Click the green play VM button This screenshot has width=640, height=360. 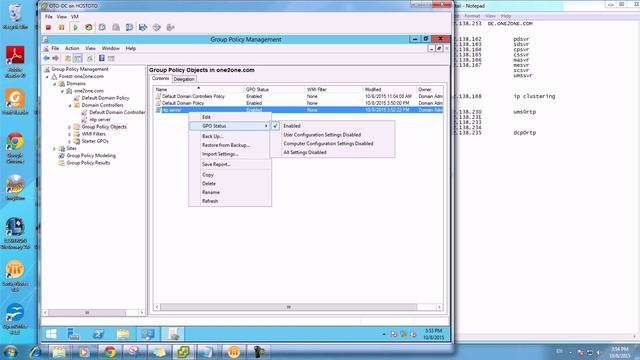(76, 27)
